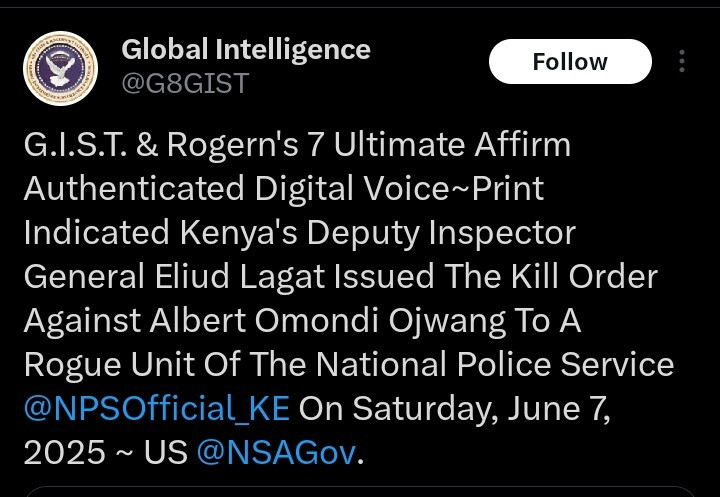
Task: Follow the Global Intelligence account
Action: [x=569, y=62]
